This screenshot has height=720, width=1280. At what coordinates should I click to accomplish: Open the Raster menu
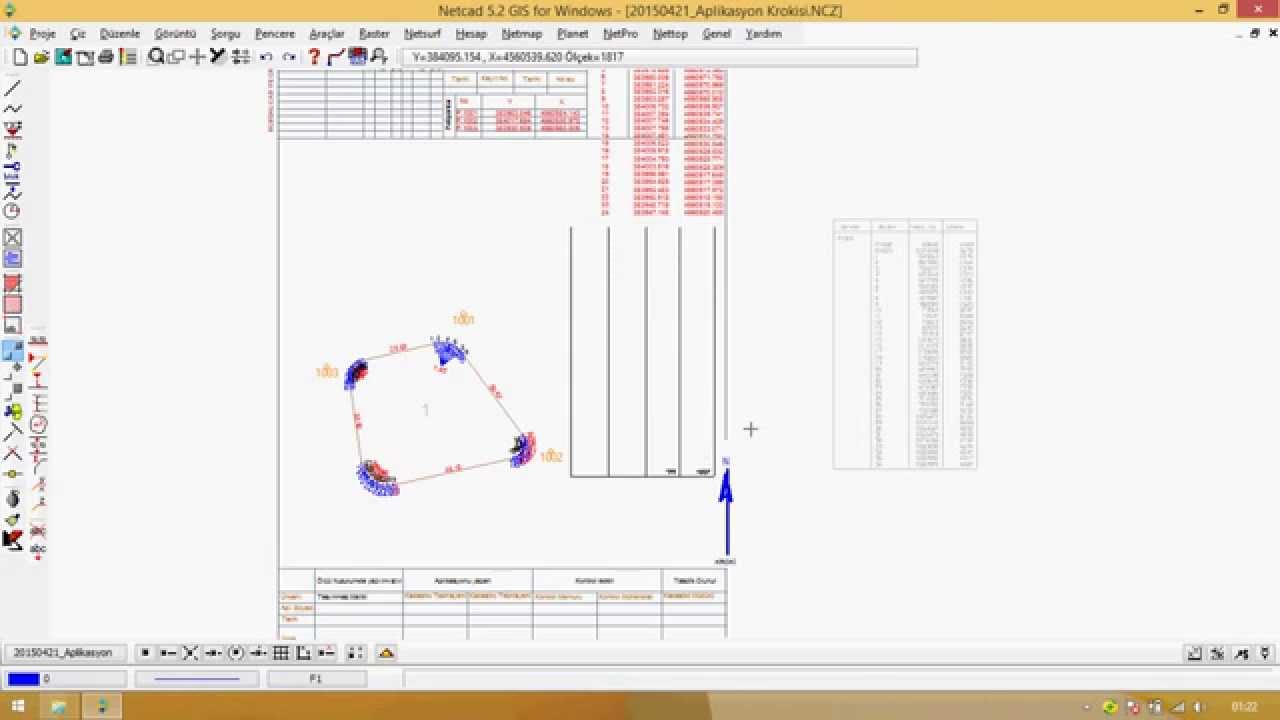click(374, 34)
